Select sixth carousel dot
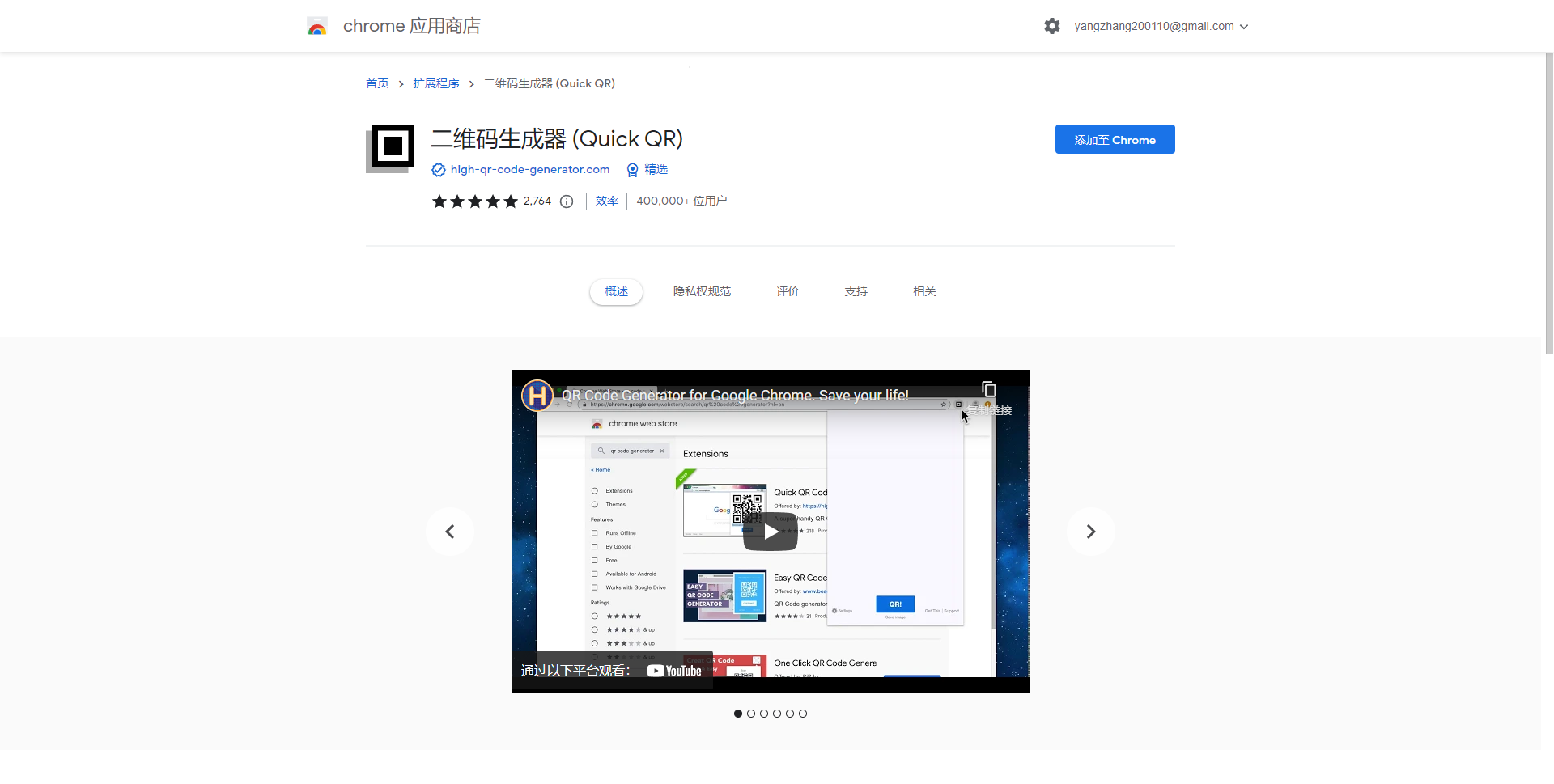1554x784 pixels. (803, 714)
